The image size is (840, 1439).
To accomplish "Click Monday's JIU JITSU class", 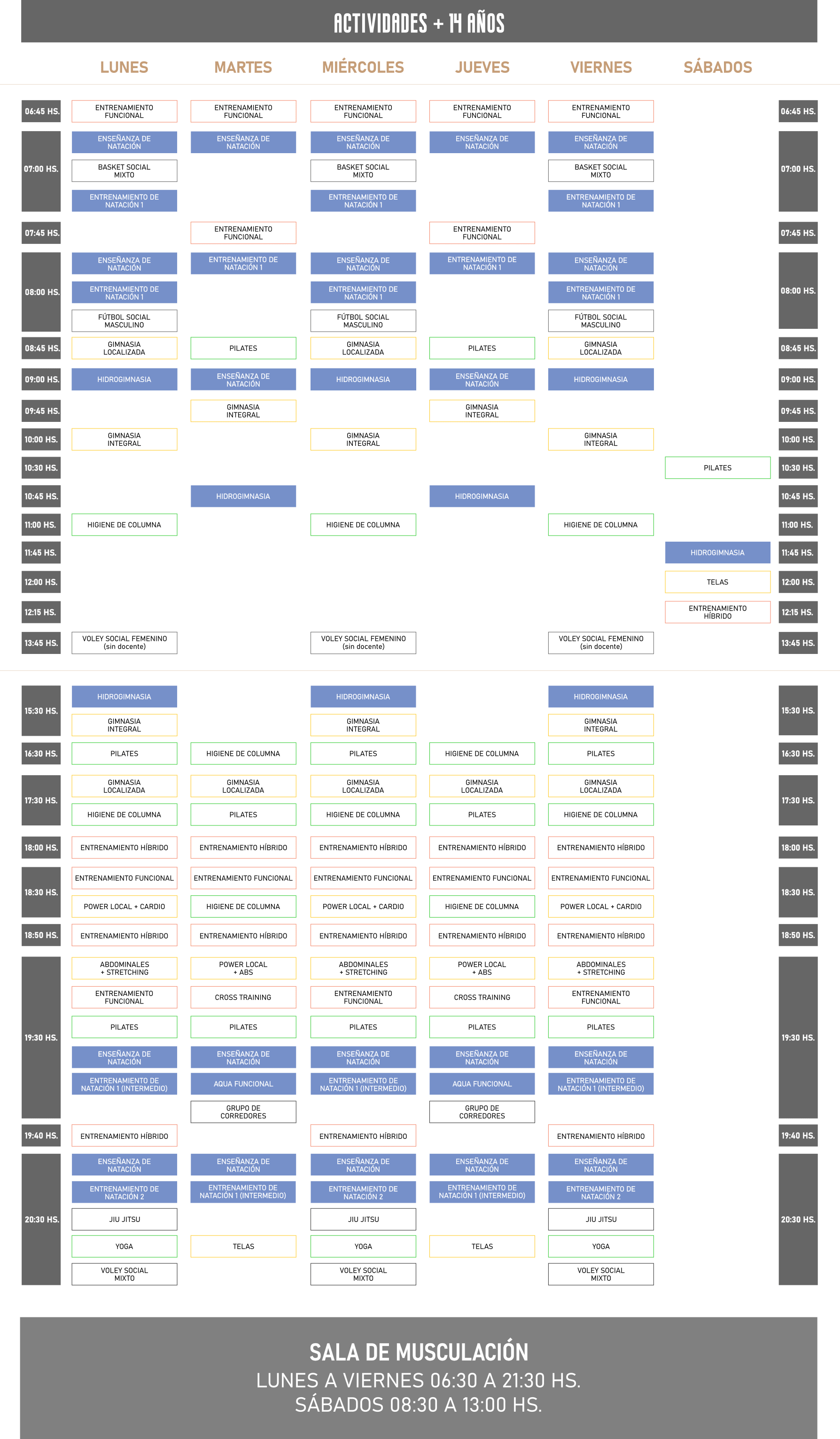I will tap(124, 1219).
